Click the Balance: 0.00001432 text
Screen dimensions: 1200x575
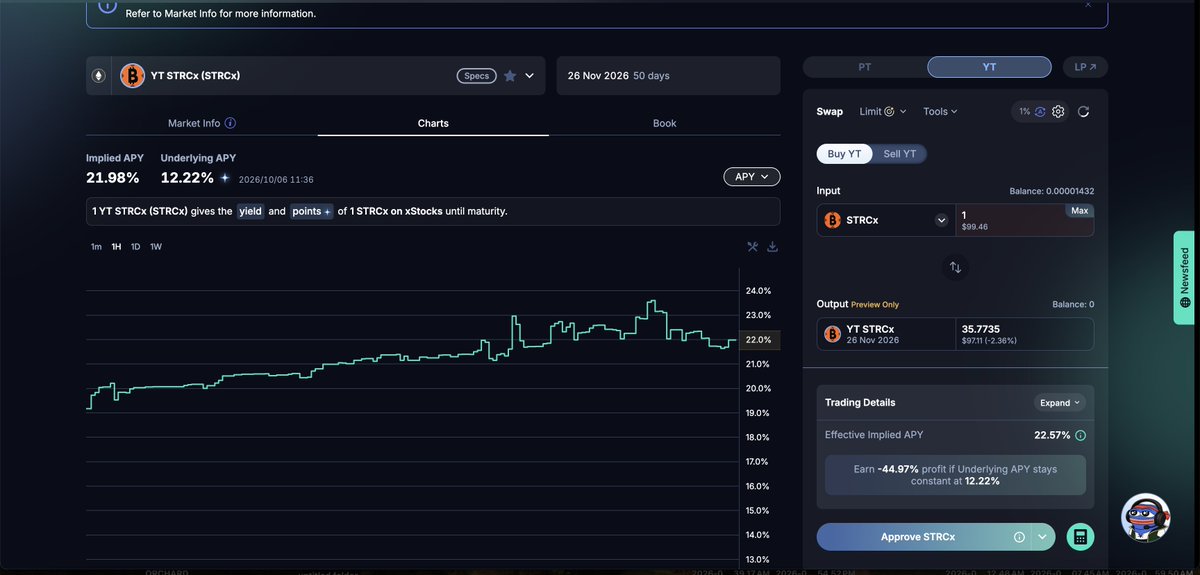pyautogui.click(x=1052, y=191)
